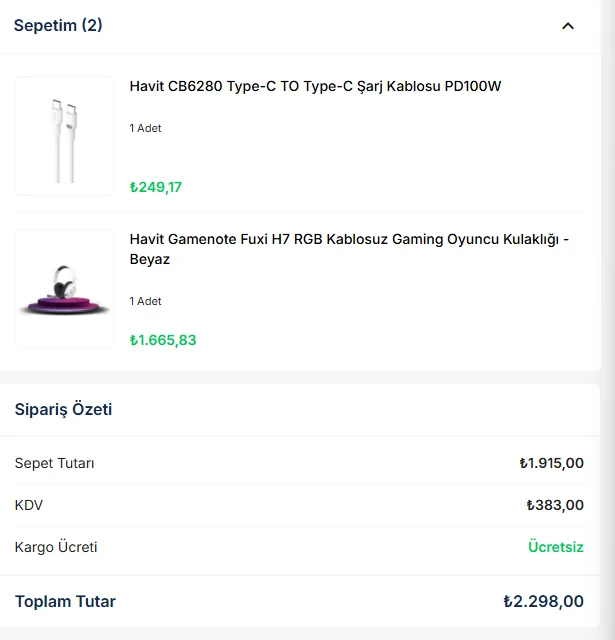Open the Havit charging cable thumbnail
This screenshot has height=640, width=615.
(x=64, y=136)
